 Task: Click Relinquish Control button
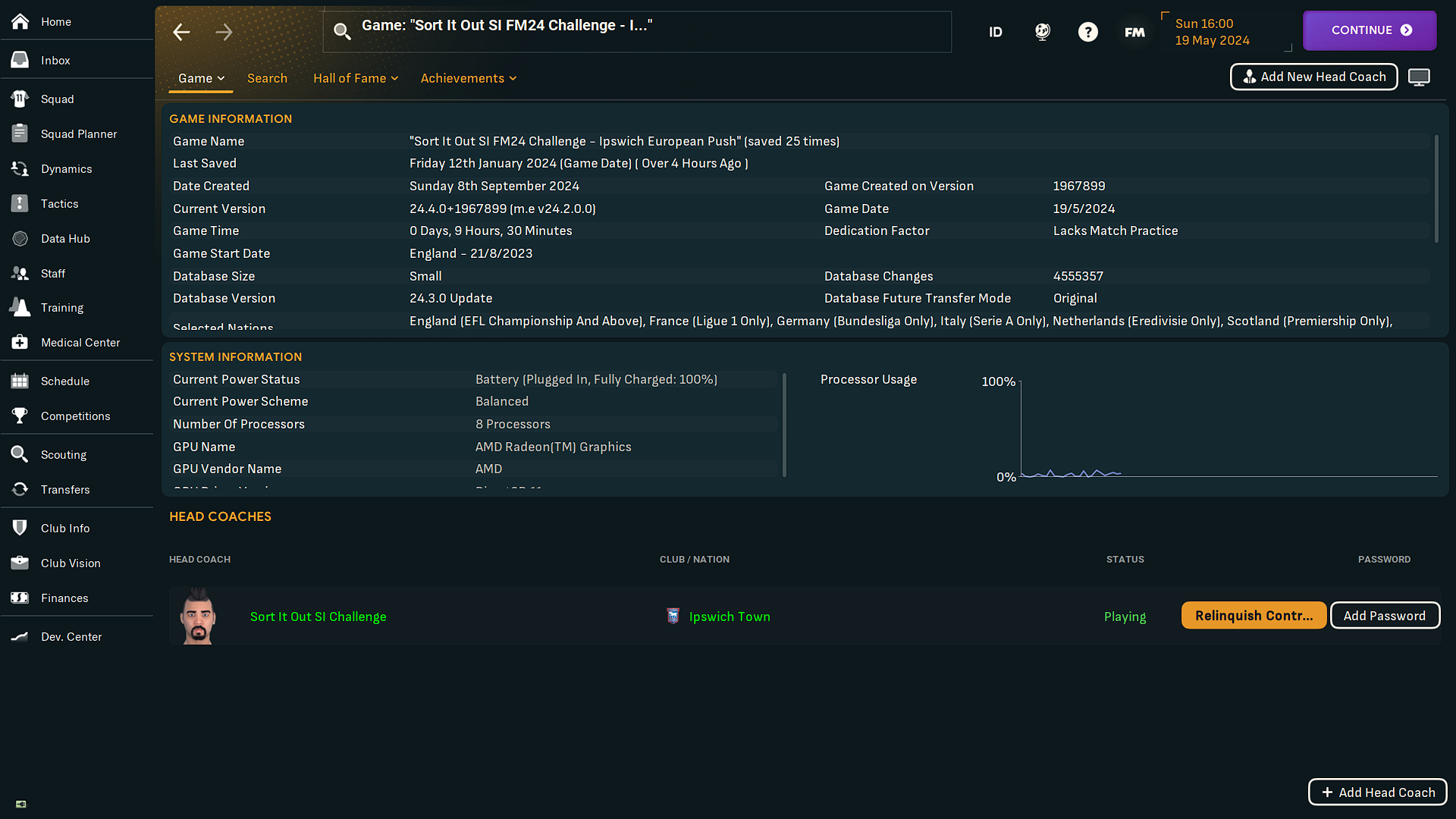click(1254, 616)
